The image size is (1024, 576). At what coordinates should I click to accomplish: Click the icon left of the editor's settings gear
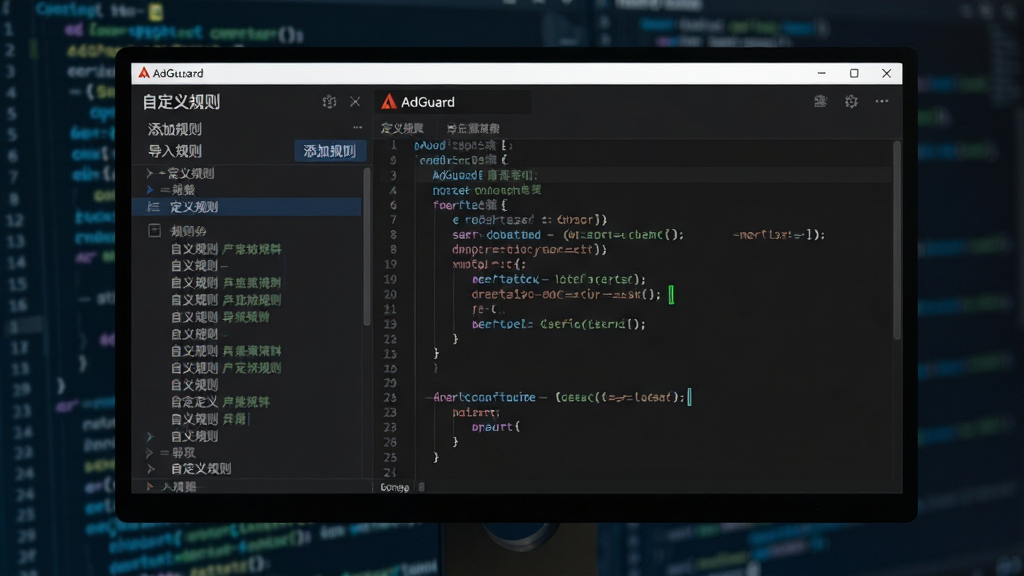click(820, 101)
